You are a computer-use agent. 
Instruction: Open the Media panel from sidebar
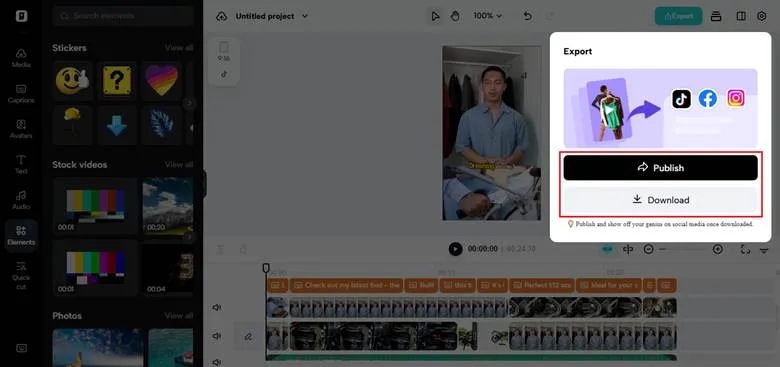point(21,58)
